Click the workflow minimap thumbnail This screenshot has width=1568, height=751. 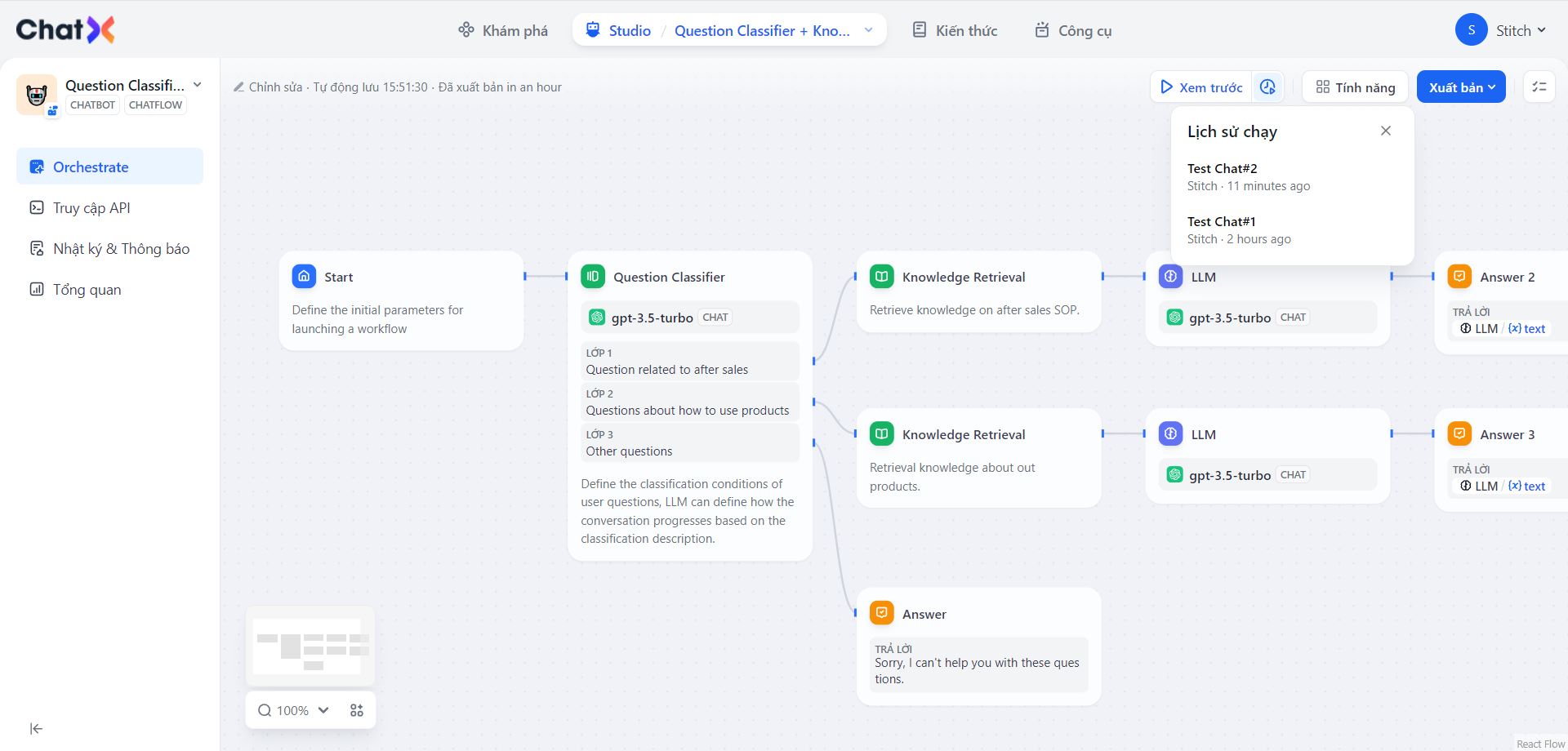310,646
